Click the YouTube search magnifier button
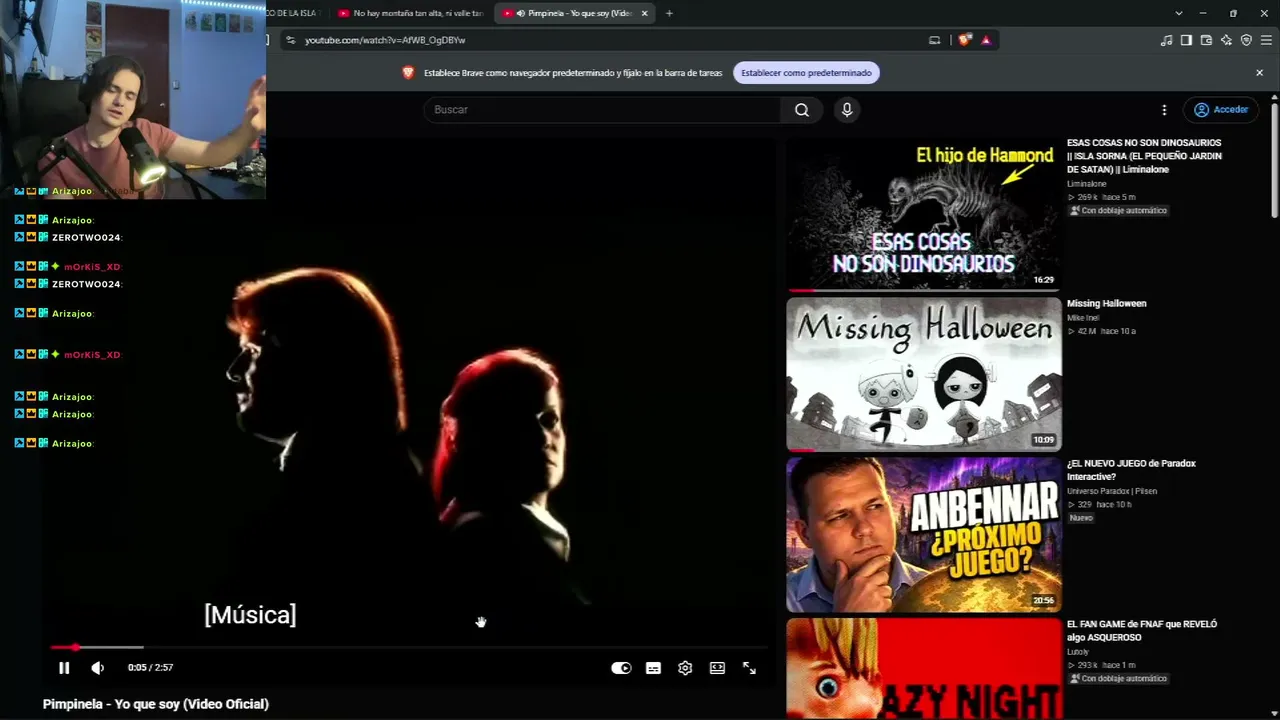This screenshot has height=720, width=1280. tap(802, 110)
